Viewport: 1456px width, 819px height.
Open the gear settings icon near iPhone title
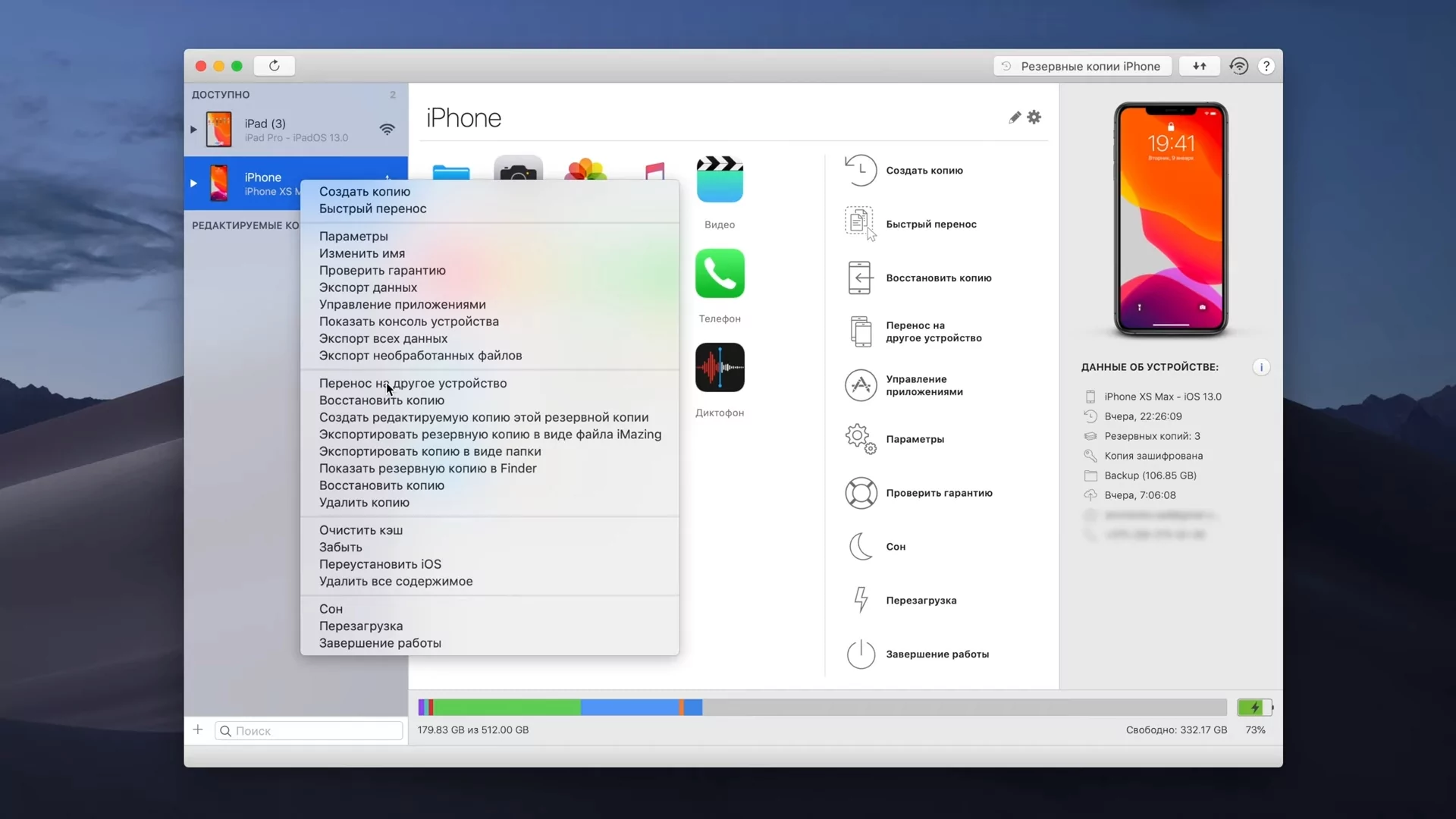[1034, 117]
